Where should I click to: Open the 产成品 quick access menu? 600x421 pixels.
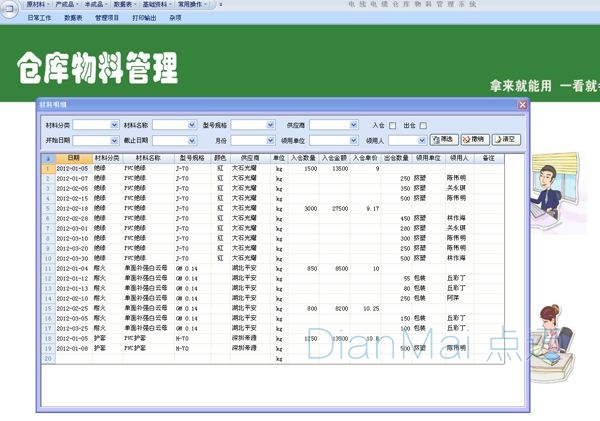point(67,4)
